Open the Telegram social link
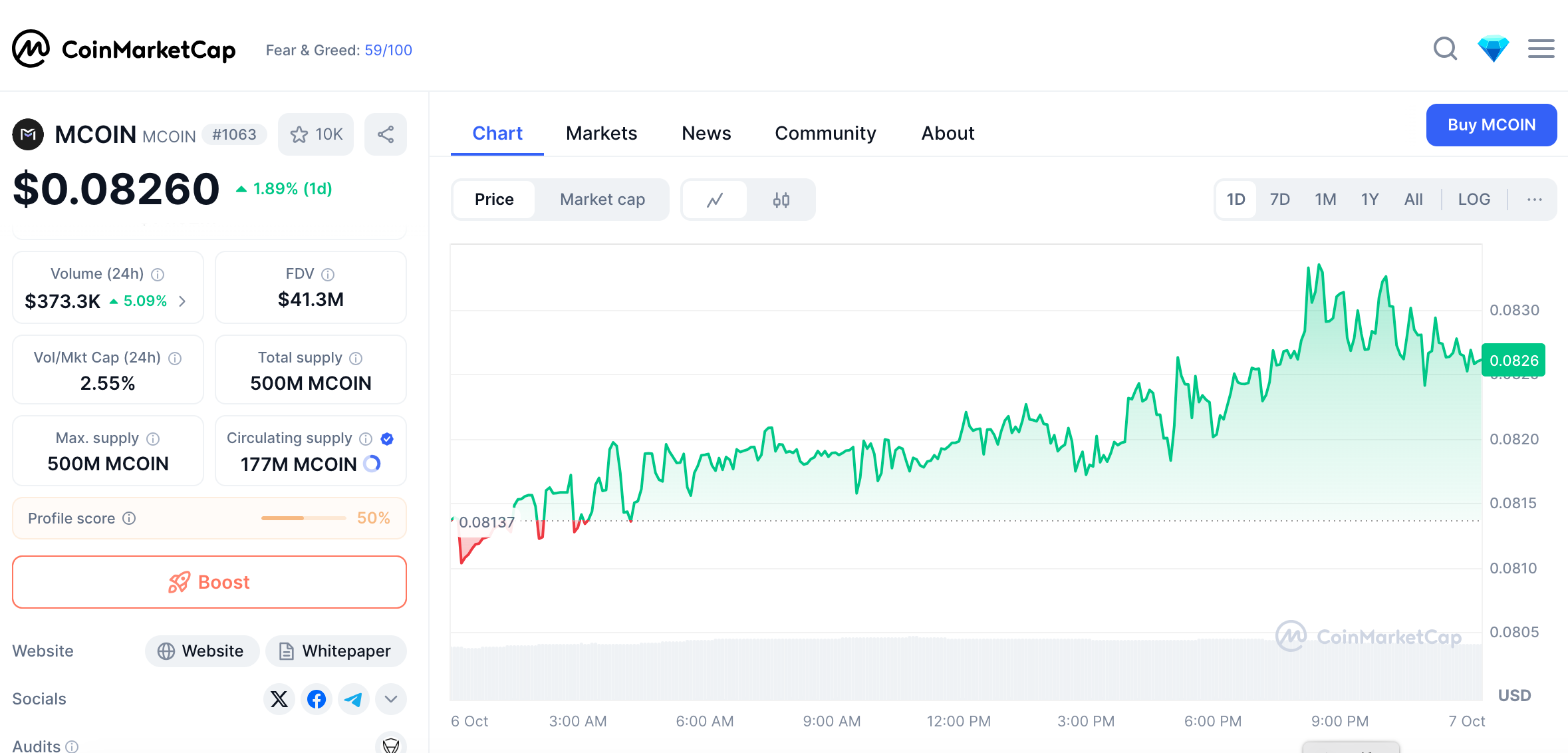This screenshot has width=1568, height=753. 354,699
